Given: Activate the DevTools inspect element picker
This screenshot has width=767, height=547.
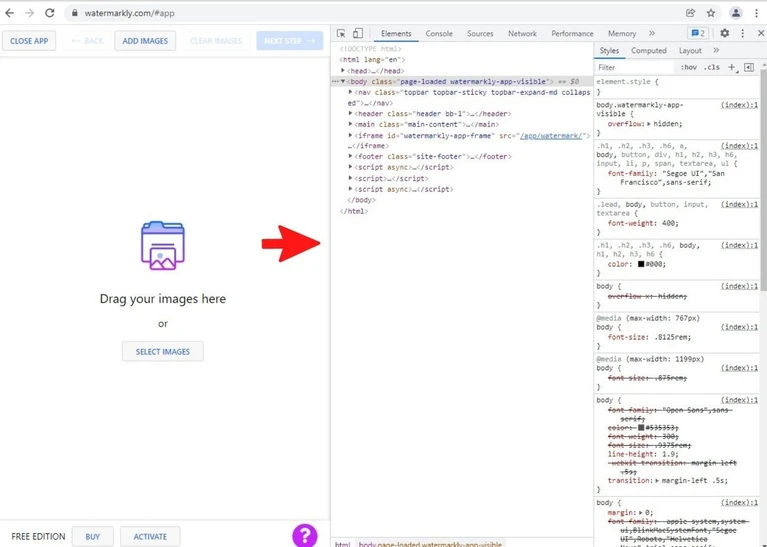Looking at the screenshot, I should coord(341,33).
